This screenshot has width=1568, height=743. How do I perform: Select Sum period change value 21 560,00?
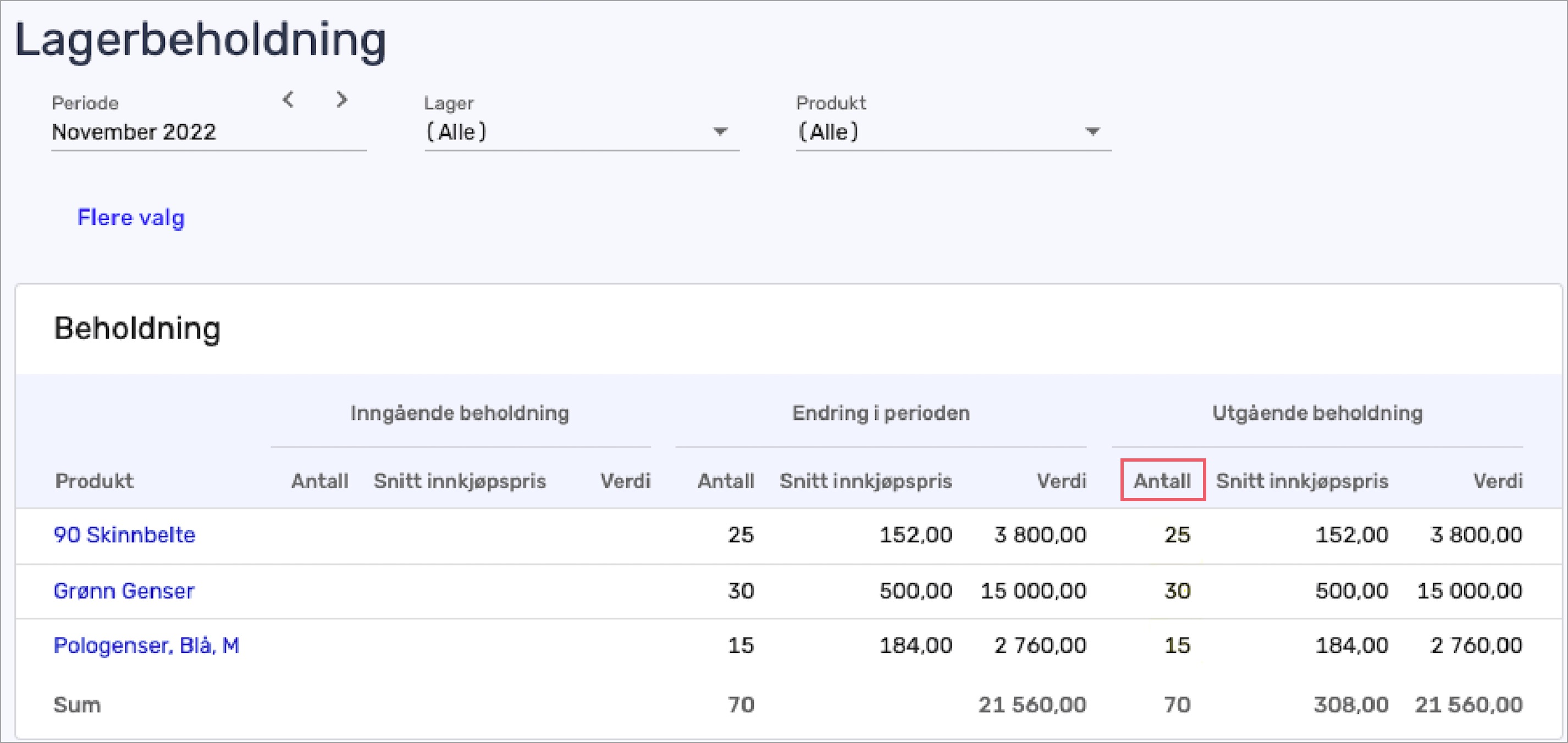1033,705
